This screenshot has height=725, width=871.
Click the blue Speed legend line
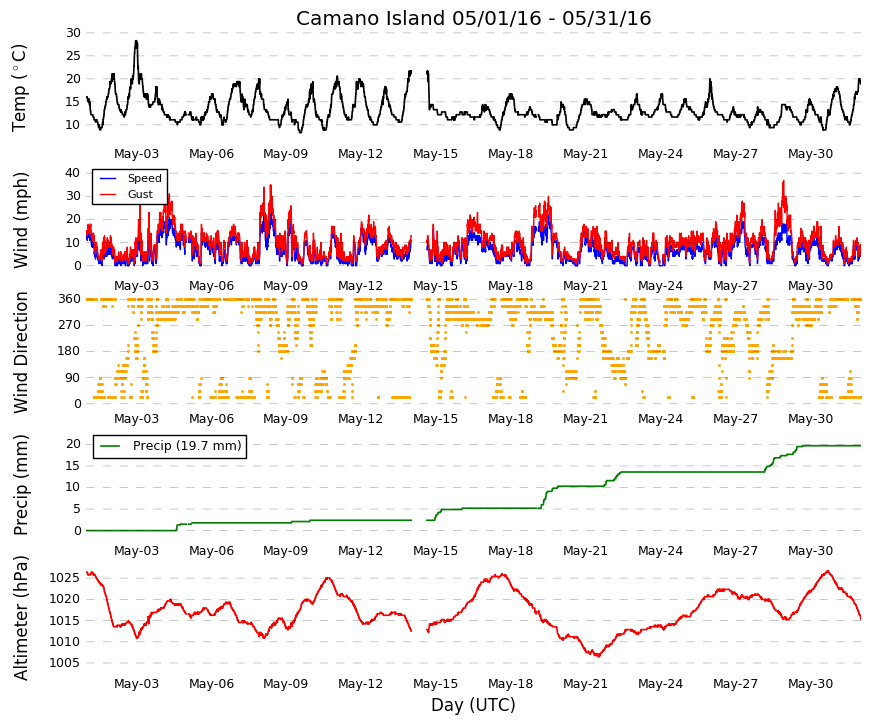[107, 178]
